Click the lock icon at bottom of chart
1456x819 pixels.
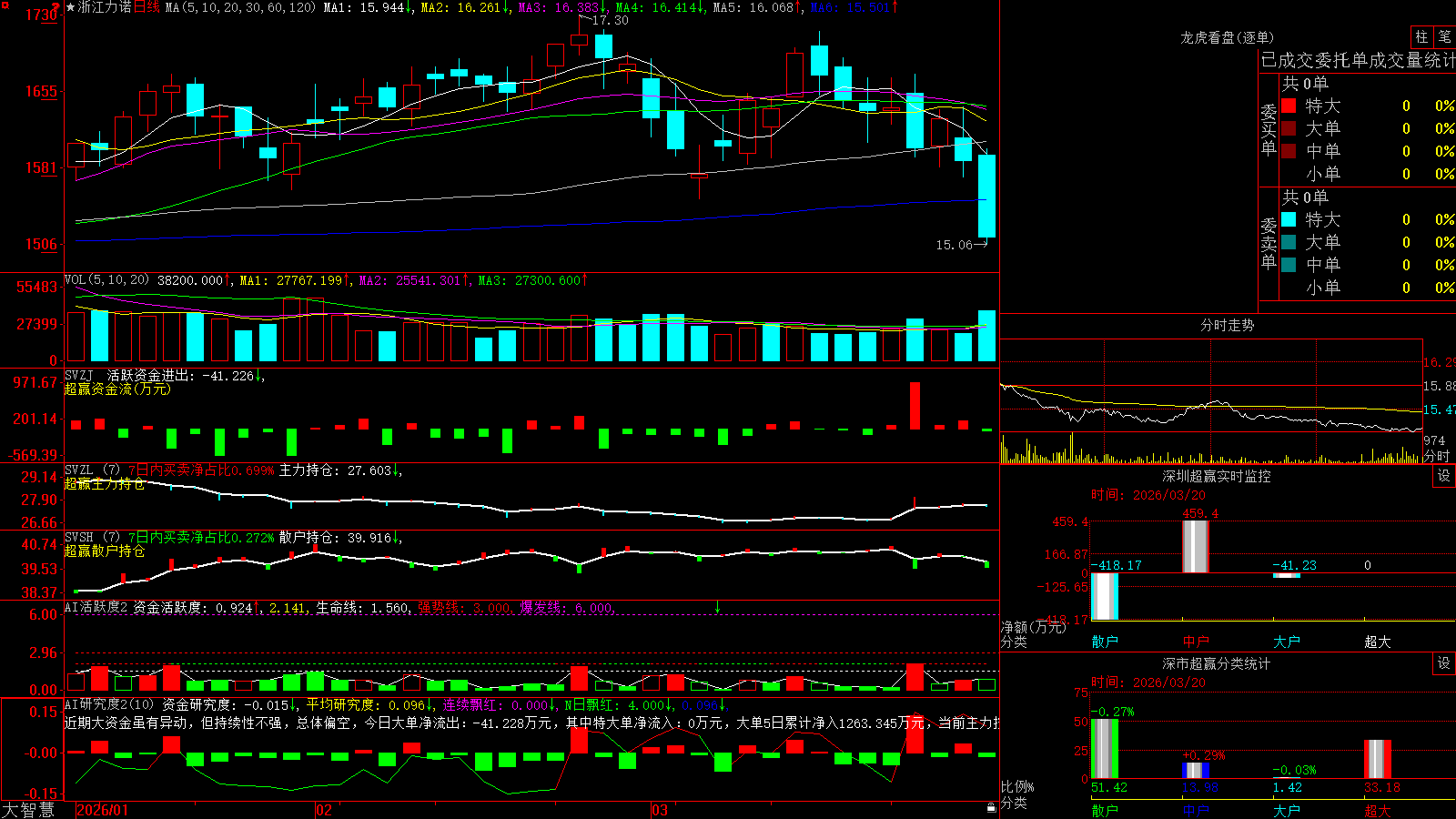pos(992,808)
